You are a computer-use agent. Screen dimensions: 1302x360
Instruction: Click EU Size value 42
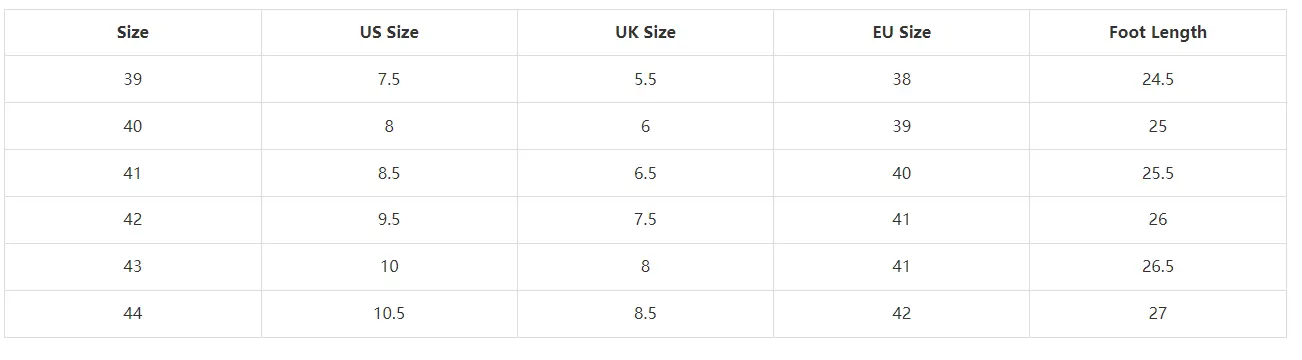coord(901,313)
